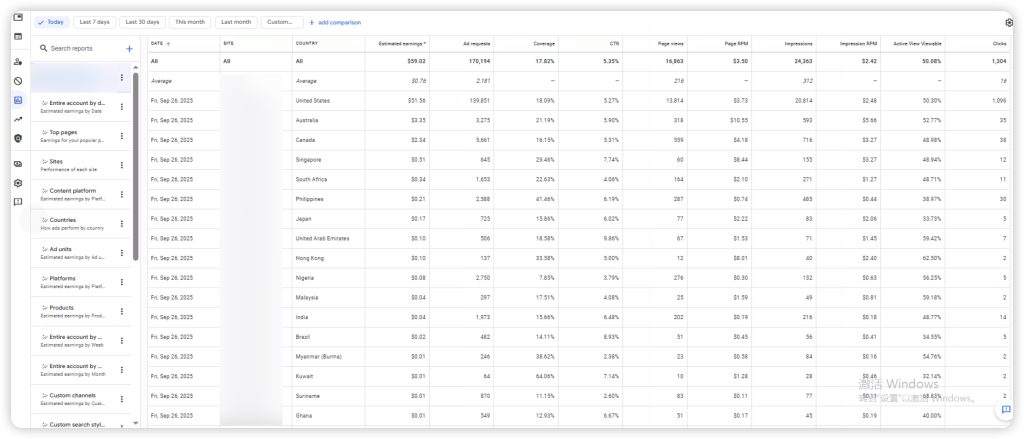Open the Reports chart icon in left rail
The width and height of the screenshot is (1024, 439).
click(18, 100)
